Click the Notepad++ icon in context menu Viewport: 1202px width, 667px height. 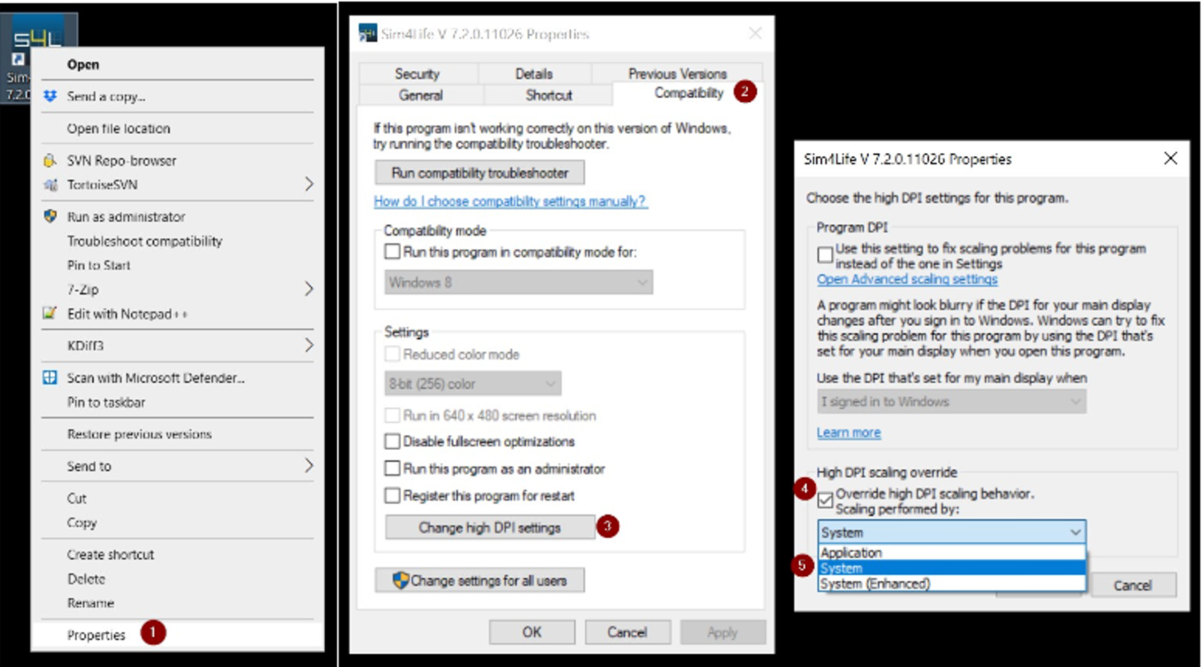pos(50,314)
